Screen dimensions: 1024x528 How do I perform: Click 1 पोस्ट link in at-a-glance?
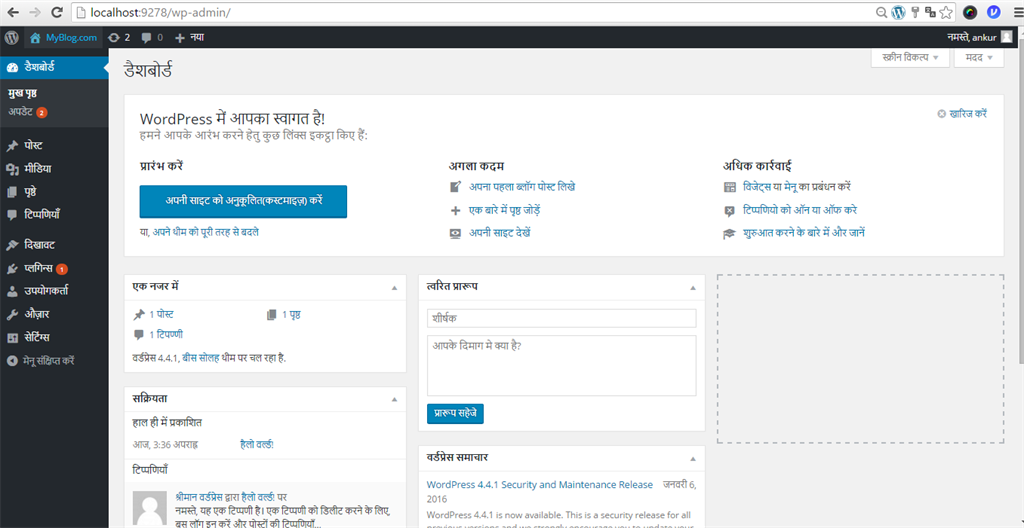click(161, 315)
